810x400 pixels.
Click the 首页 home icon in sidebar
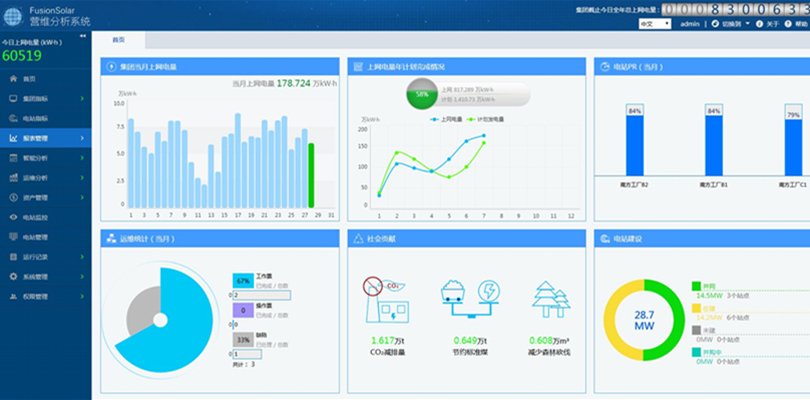click(12, 78)
